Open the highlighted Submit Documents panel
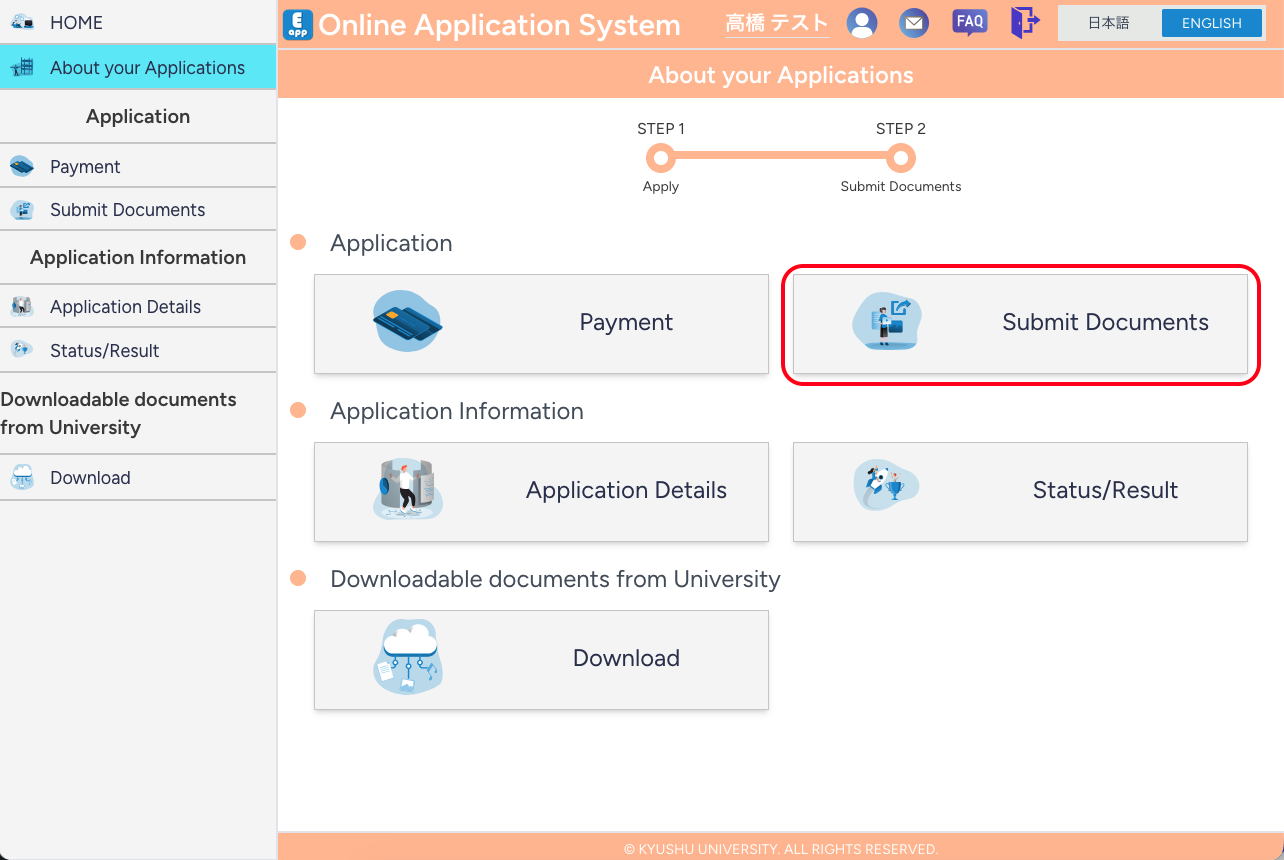1284x860 pixels. [1019, 322]
